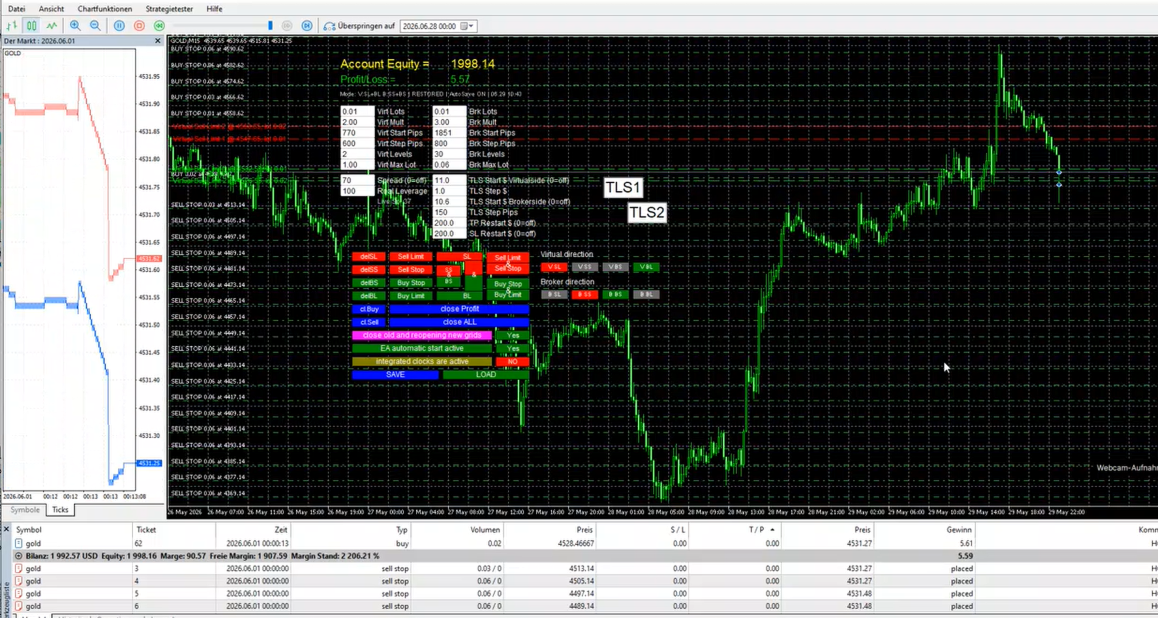This screenshot has width=1158, height=618.
Task: Zoom out the chart with magnifier minus
Action: click(x=95, y=26)
